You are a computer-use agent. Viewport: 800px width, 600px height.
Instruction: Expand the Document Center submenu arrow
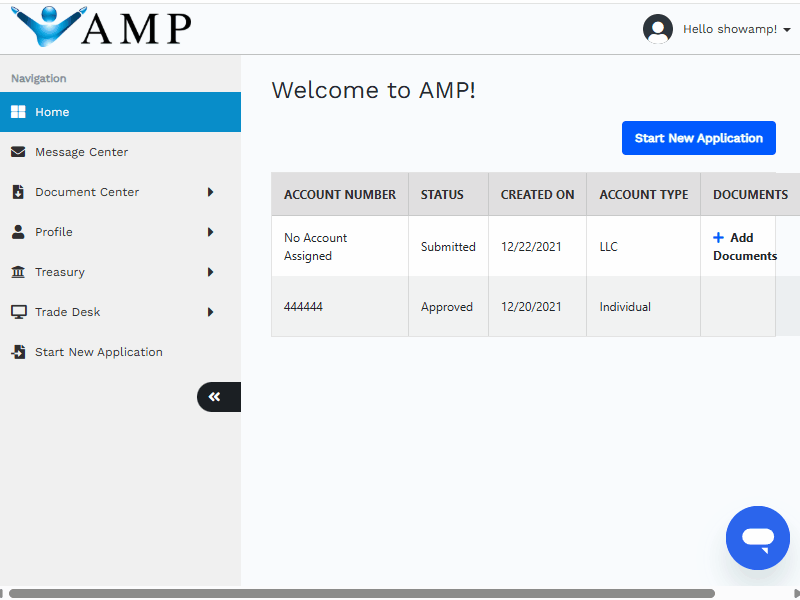[x=210, y=192]
